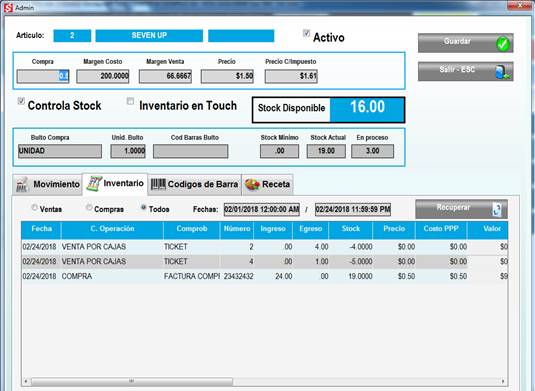
Task: Click the exit door icon on Salir - ESC
Action: tap(502, 72)
